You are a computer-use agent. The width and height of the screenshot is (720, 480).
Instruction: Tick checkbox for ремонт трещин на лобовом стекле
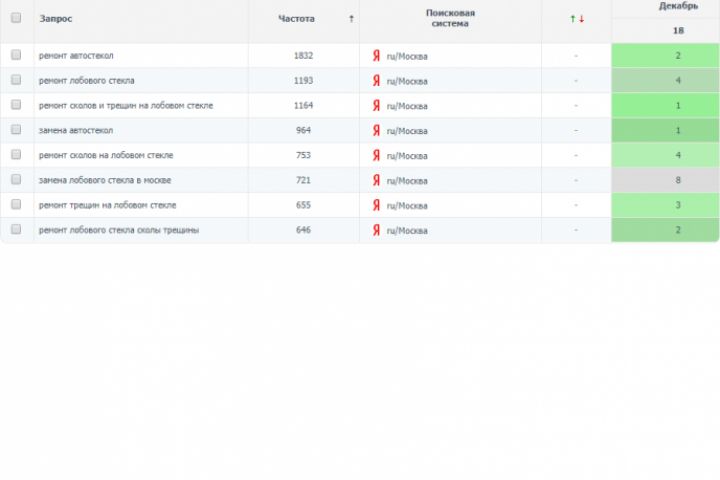[16, 203]
